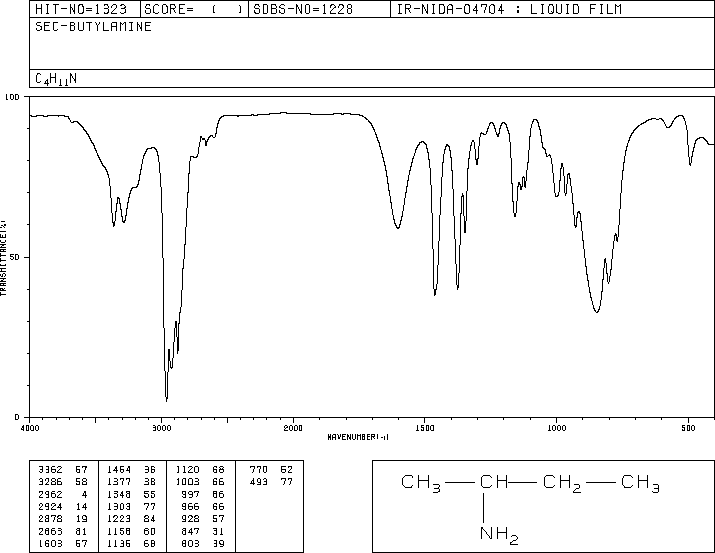Click the rightmost CH3 in structure
Viewport: 715px width, 553px height.
tap(640, 483)
